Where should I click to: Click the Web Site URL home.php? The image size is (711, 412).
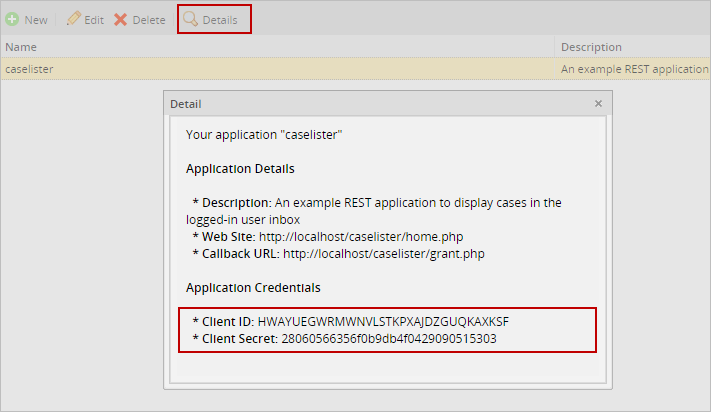(x=361, y=236)
